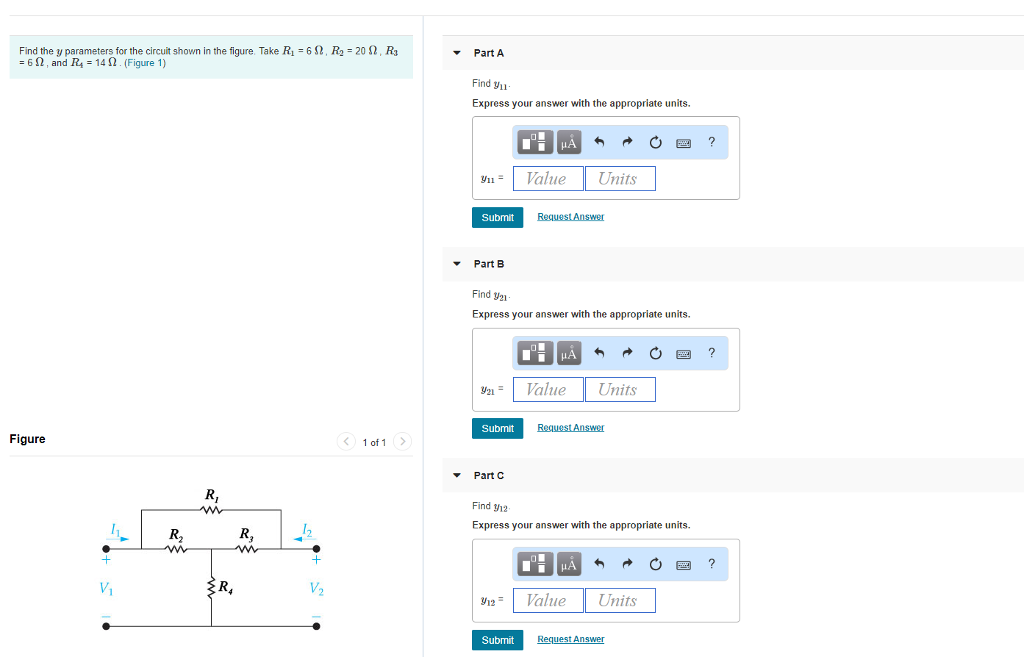The height and width of the screenshot is (657, 1024).
Task: Click the Value field for y11
Action: coord(547,178)
